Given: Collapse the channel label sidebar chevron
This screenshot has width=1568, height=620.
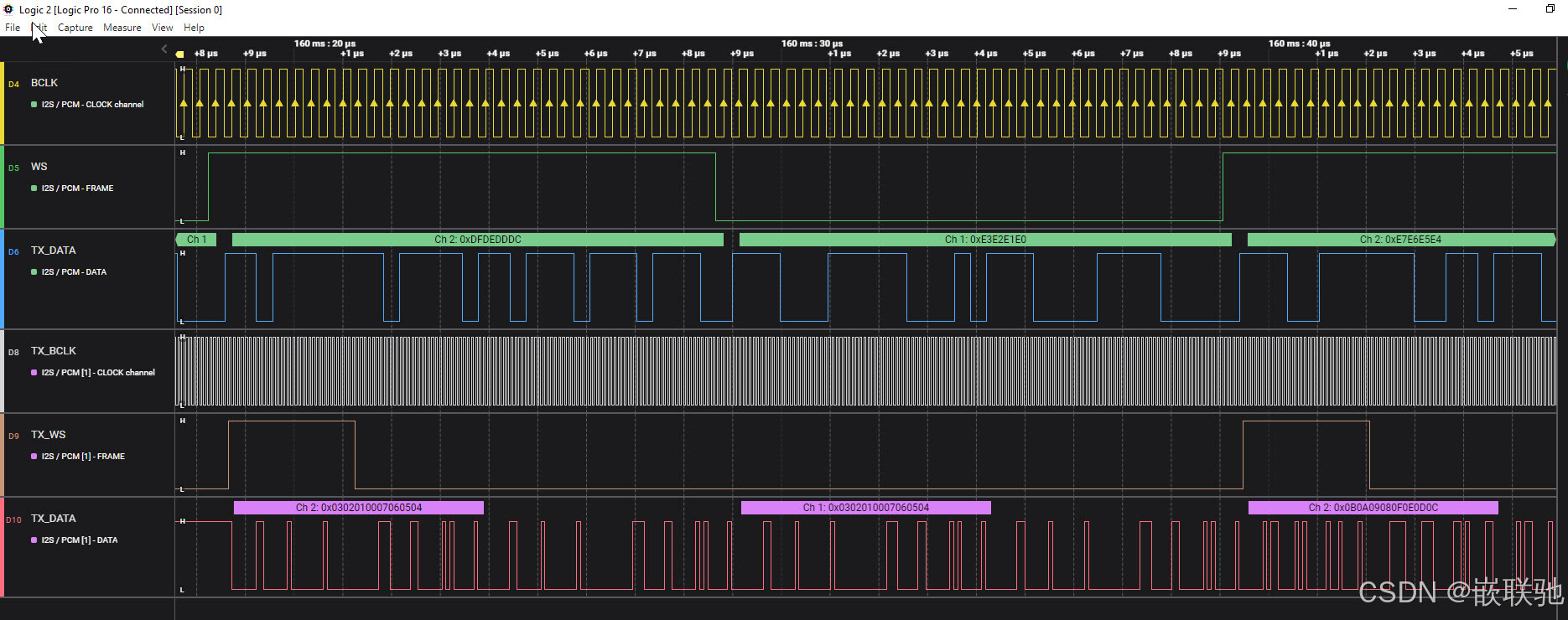Looking at the screenshot, I should tap(164, 49).
